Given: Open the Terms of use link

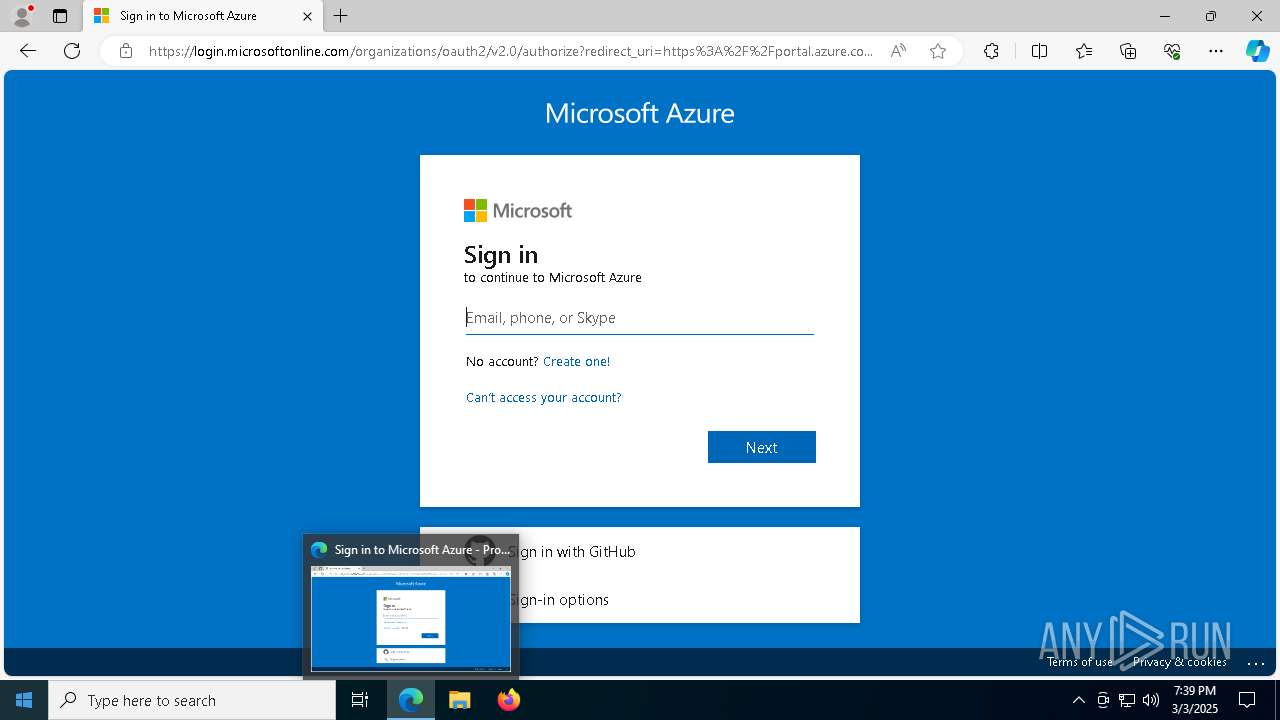Looking at the screenshot, I should pyautogui.click(x=1079, y=662).
